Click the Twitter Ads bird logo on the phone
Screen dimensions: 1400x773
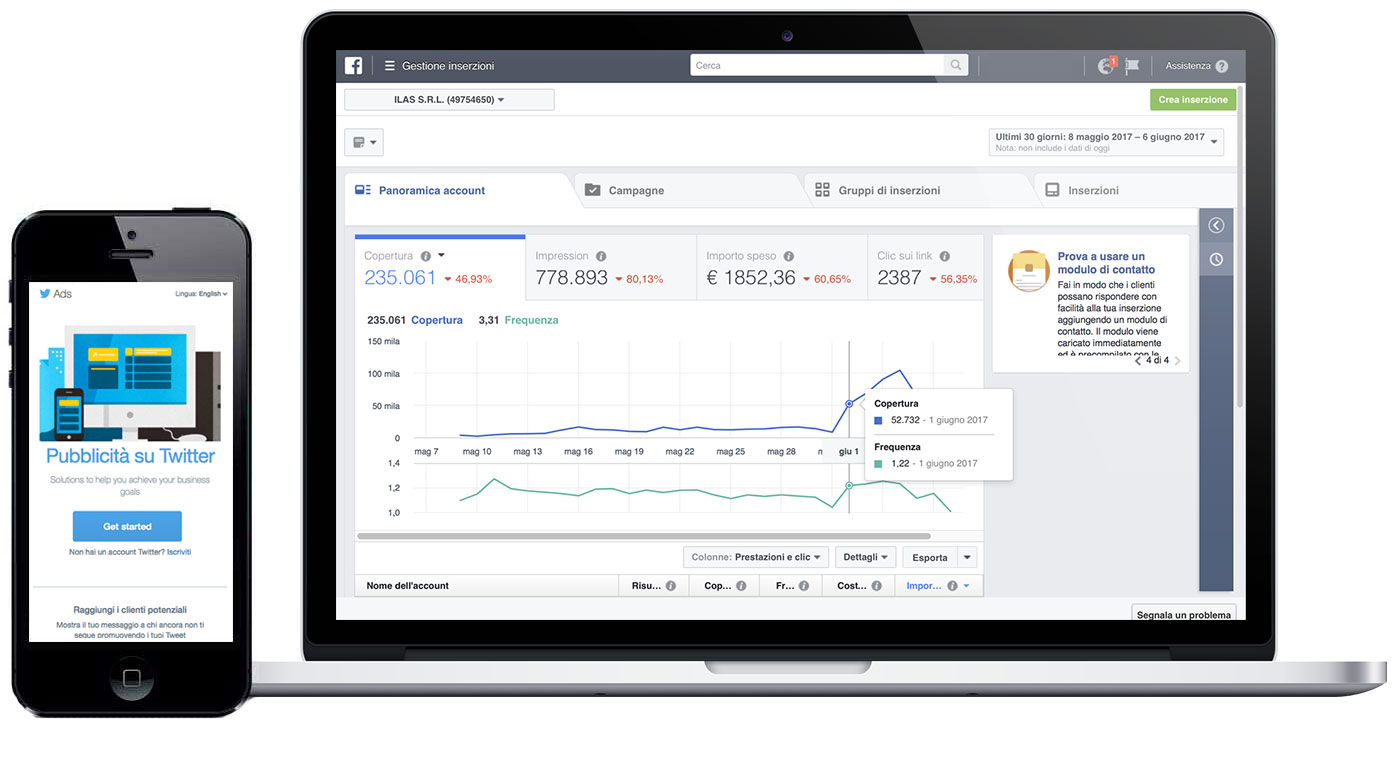tap(45, 294)
